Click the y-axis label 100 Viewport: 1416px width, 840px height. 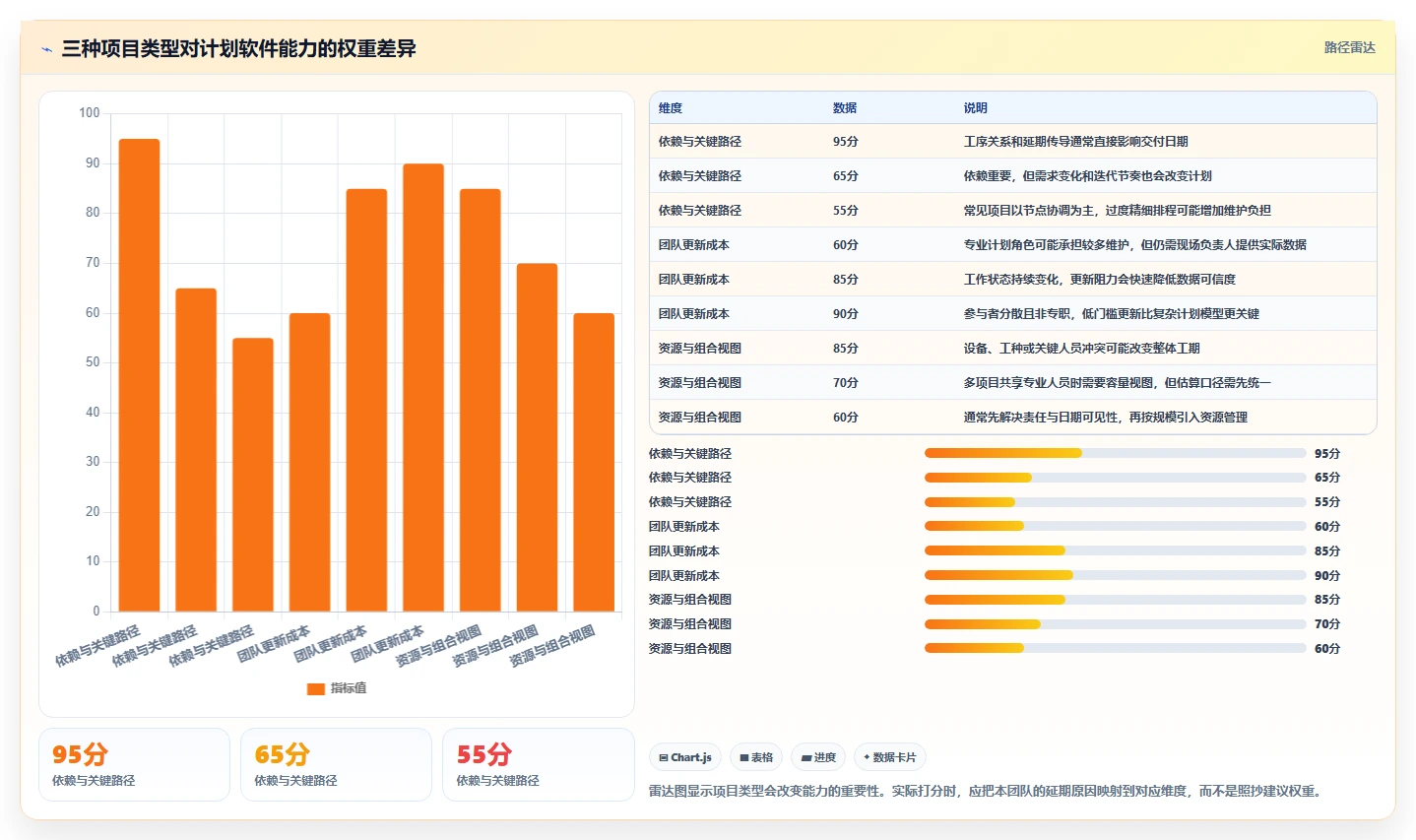tap(90, 113)
